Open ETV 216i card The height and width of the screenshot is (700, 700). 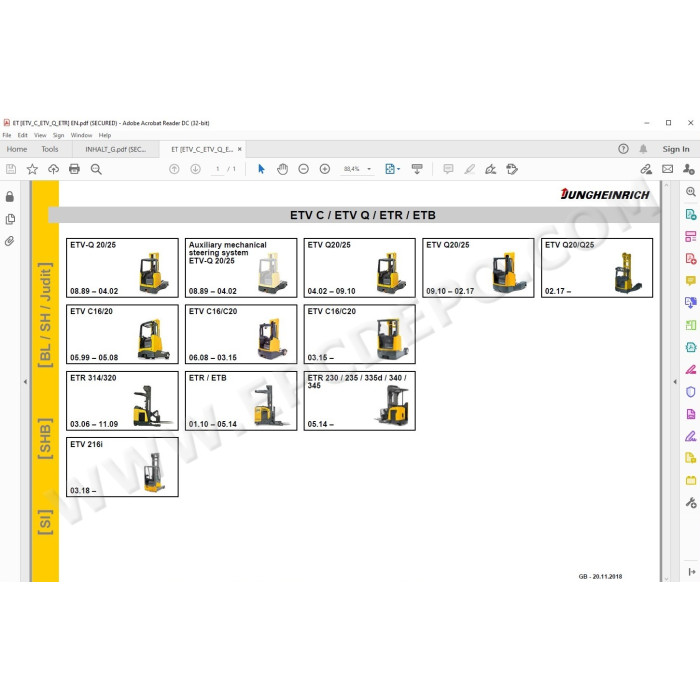(122, 467)
